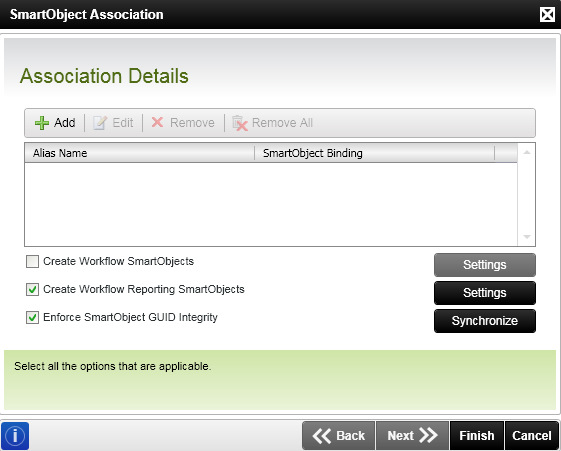Click the red X Remove icon
The height and width of the screenshot is (451, 561).
[x=157, y=122]
